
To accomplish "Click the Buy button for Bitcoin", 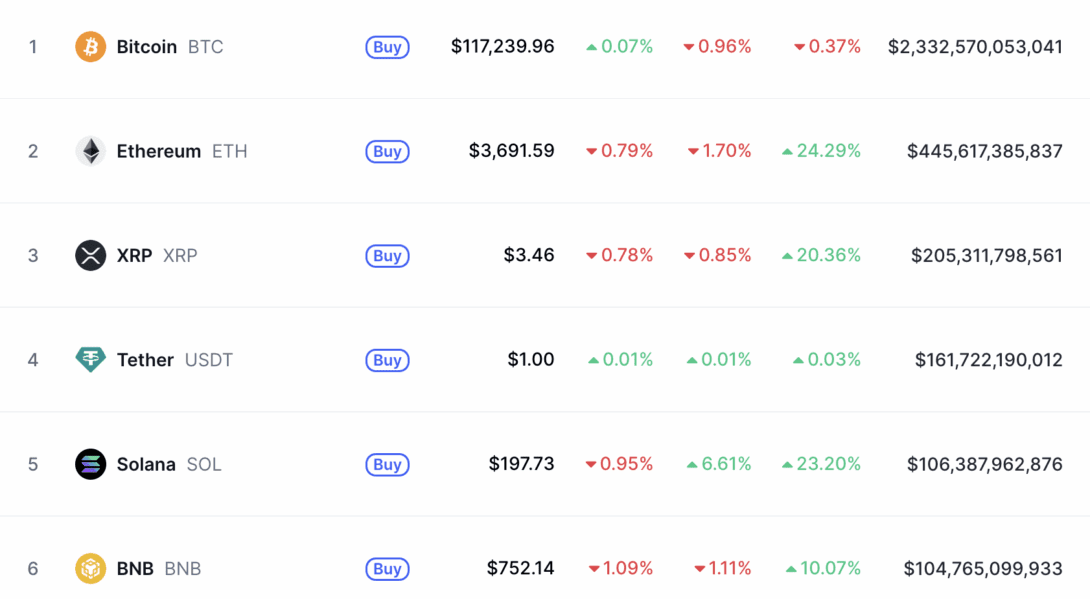I will [x=387, y=47].
